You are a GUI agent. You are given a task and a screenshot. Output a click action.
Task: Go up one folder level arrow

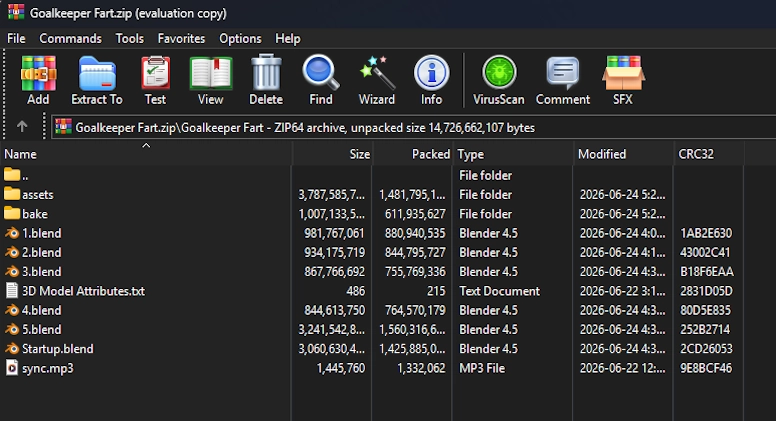[x=22, y=127]
